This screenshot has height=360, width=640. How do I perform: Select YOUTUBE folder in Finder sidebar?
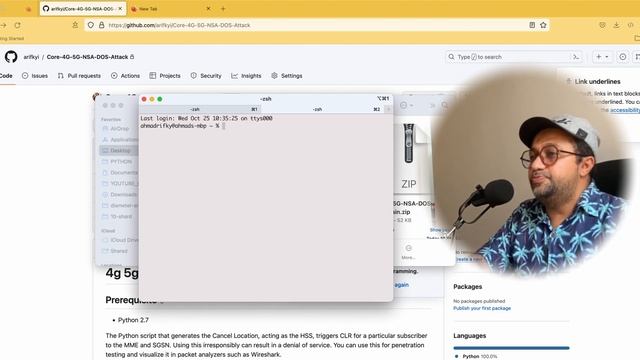[x=119, y=184]
